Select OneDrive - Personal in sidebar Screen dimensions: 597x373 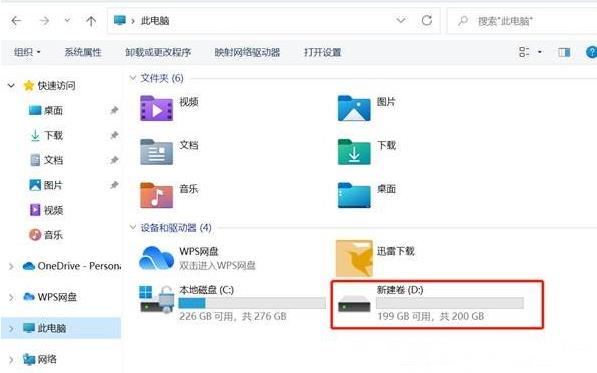79,266
